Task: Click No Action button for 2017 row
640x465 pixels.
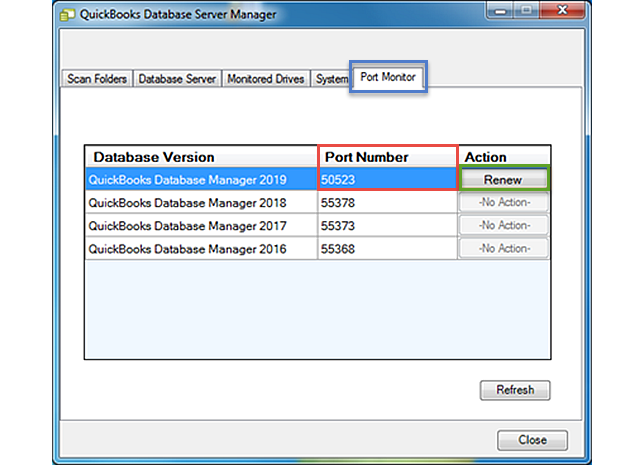Action: click(504, 225)
